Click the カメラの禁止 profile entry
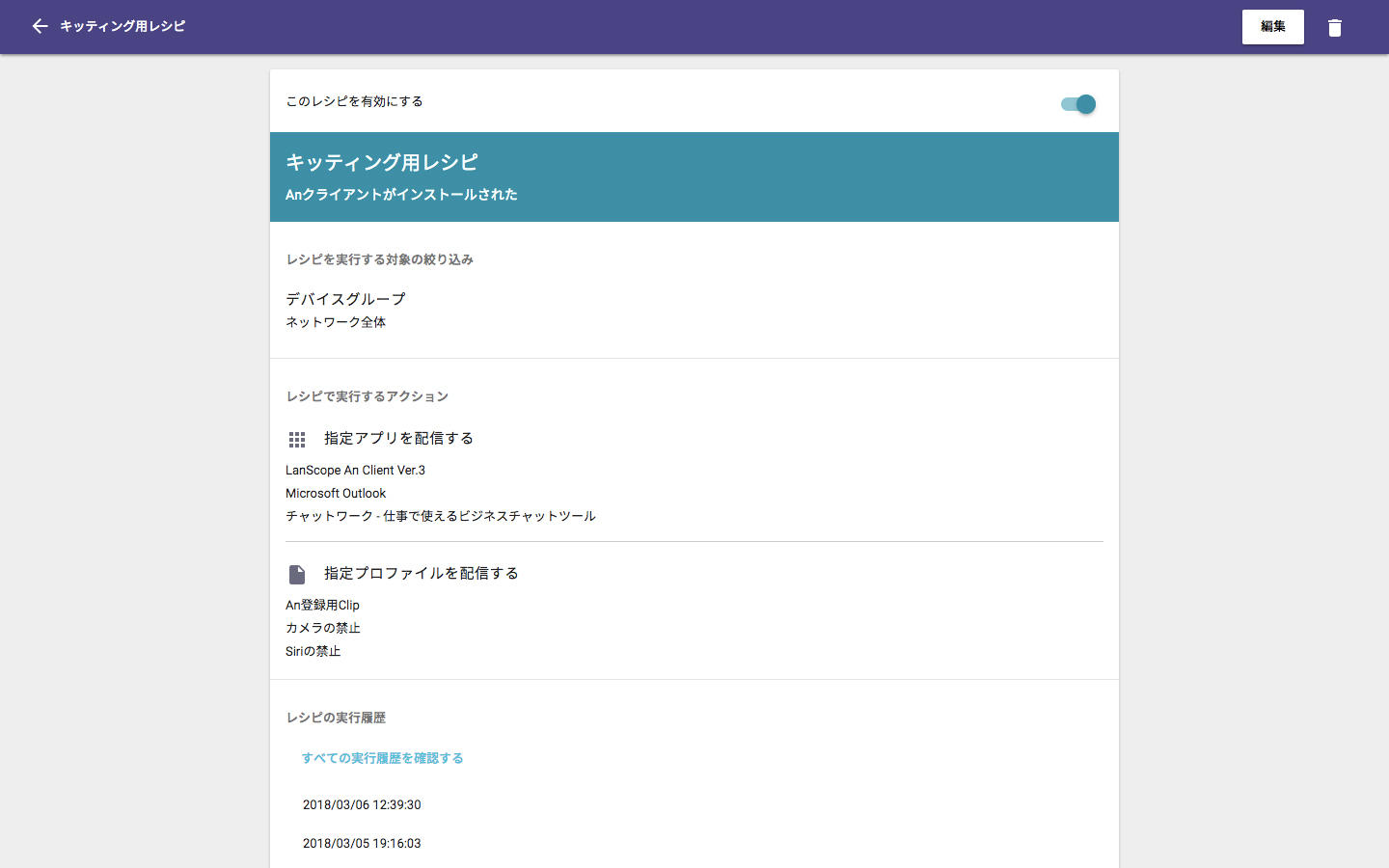Screen dimensions: 1389x868 pyautogui.click(x=323, y=628)
